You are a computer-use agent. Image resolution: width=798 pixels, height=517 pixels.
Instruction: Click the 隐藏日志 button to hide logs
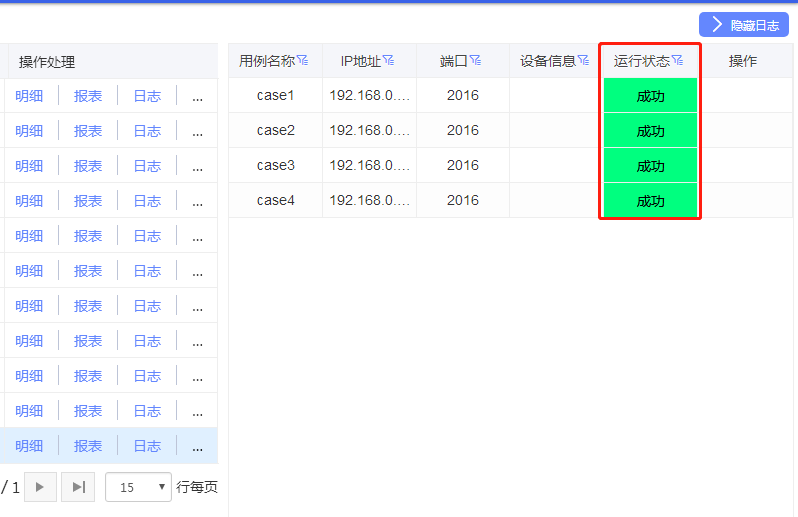[x=743, y=25]
